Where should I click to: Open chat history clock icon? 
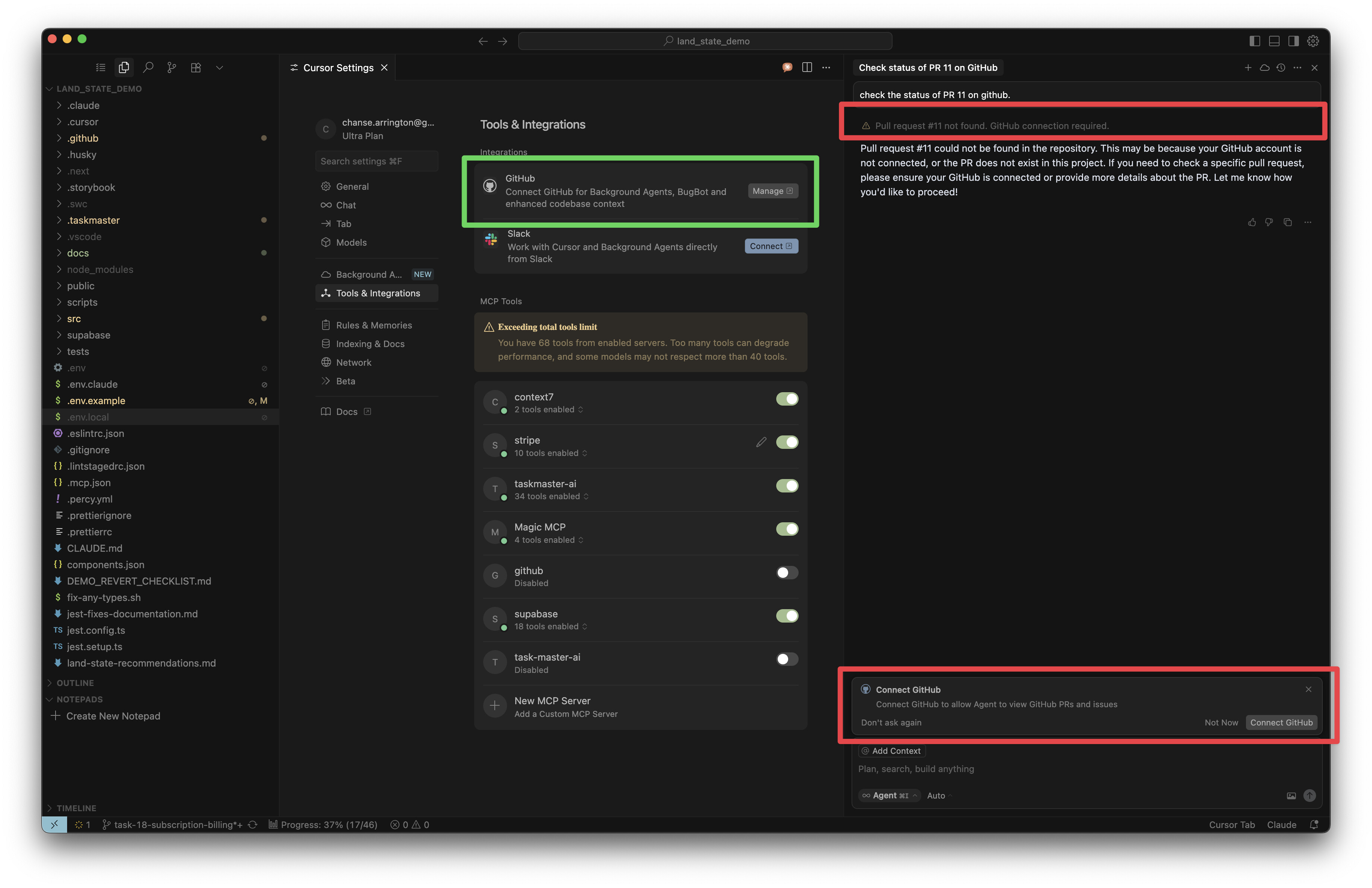[1281, 67]
